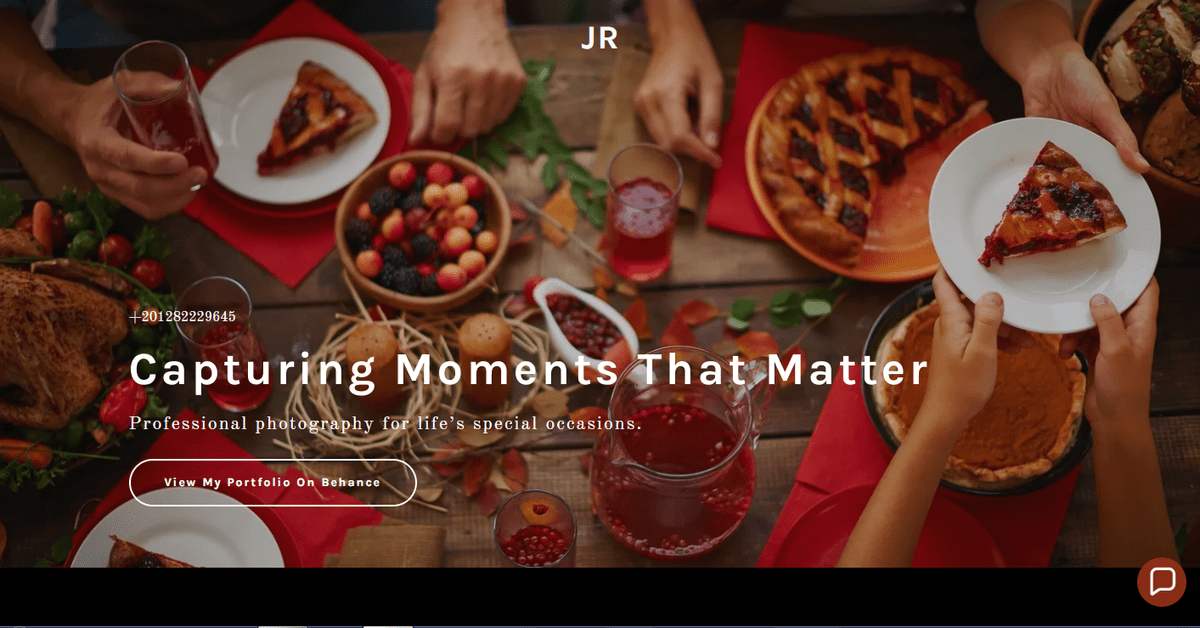Click the black footer bar below the hero
The height and width of the screenshot is (628, 1200).
[x=600, y=597]
